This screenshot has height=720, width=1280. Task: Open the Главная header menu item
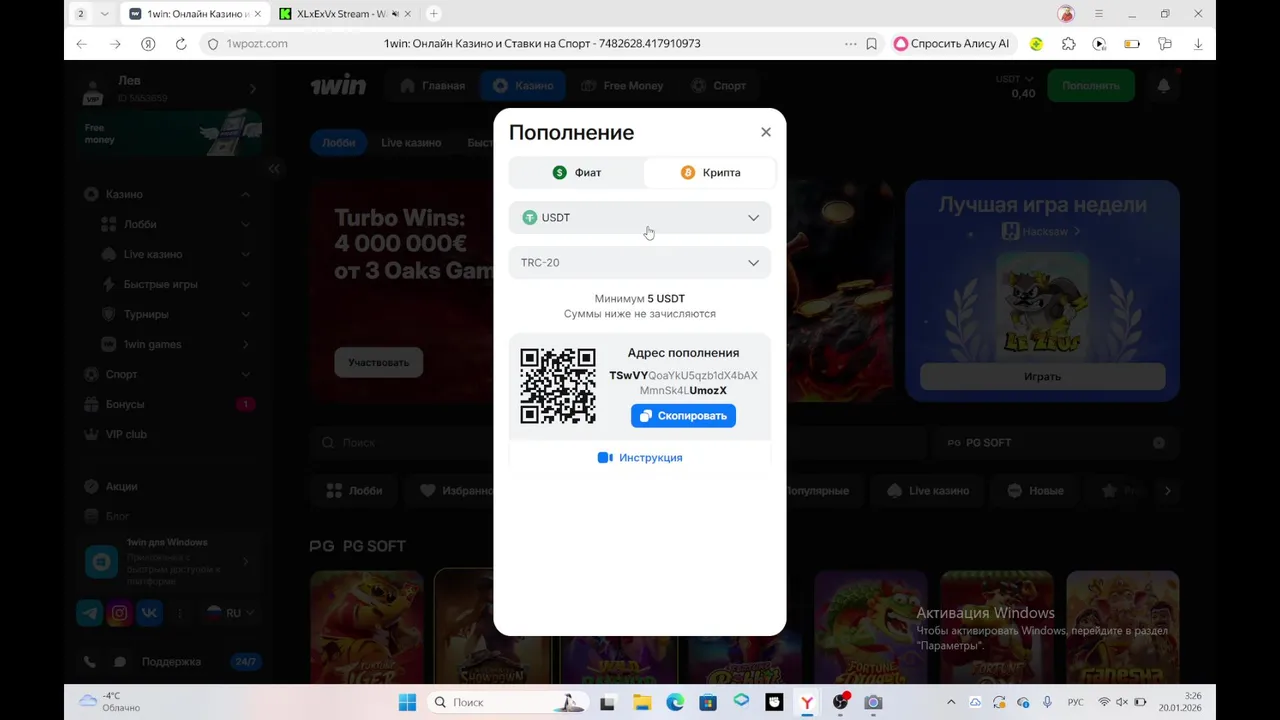pyautogui.click(x=433, y=86)
